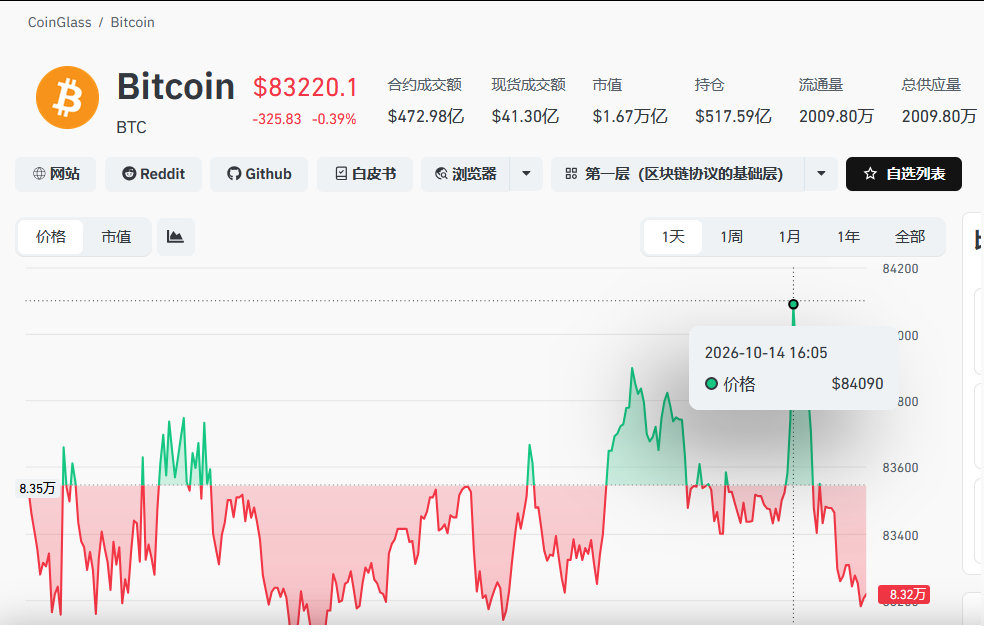The width and height of the screenshot is (984, 642).
Task: Select the 1周 time range
Action: click(x=731, y=237)
